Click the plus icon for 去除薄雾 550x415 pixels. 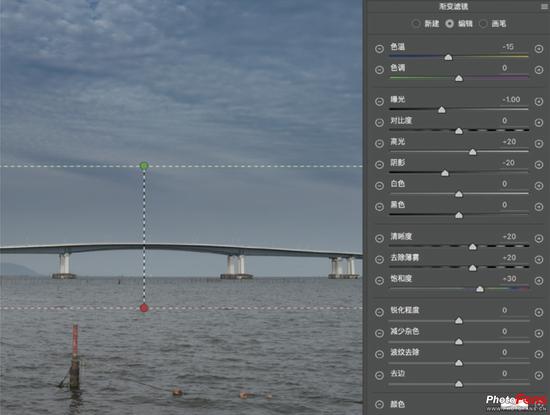539,260
